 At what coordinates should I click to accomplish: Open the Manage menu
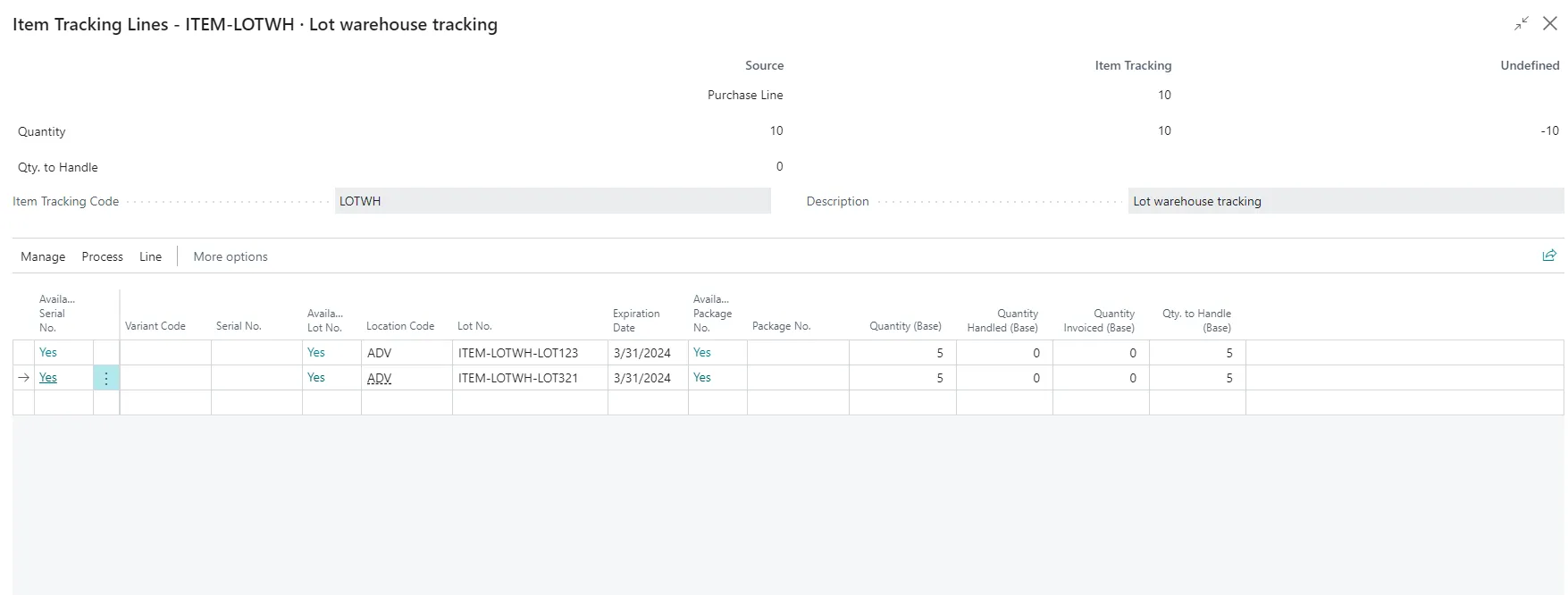tap(43, 256)
